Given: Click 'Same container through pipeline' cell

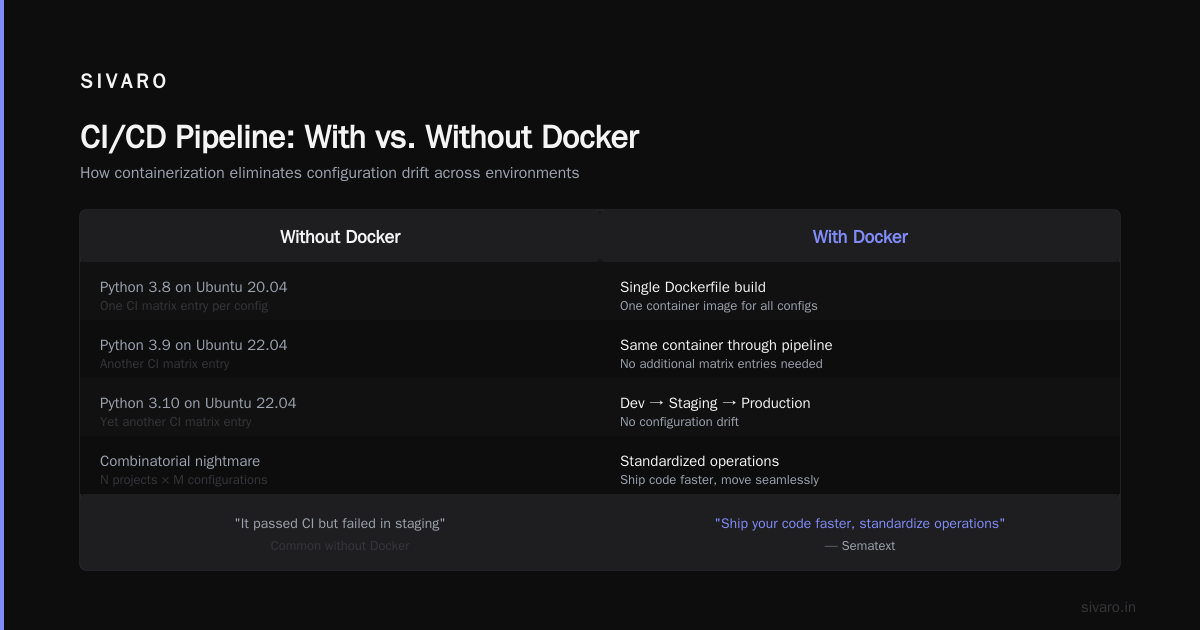Looking at the screenshot, I should click(x=726, y=345).
